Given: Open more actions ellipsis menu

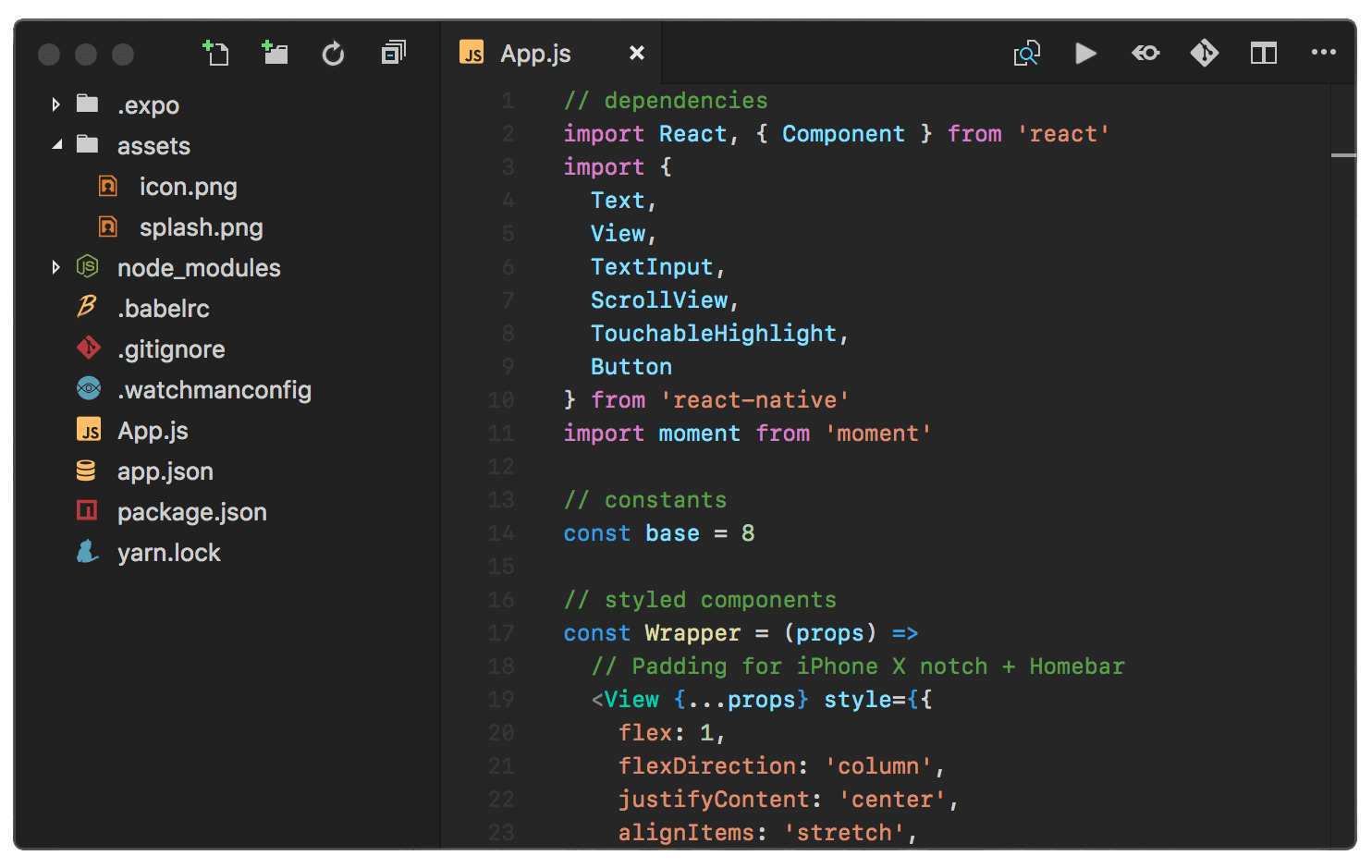Looking at the screenshot, I should coord(1324,53).
